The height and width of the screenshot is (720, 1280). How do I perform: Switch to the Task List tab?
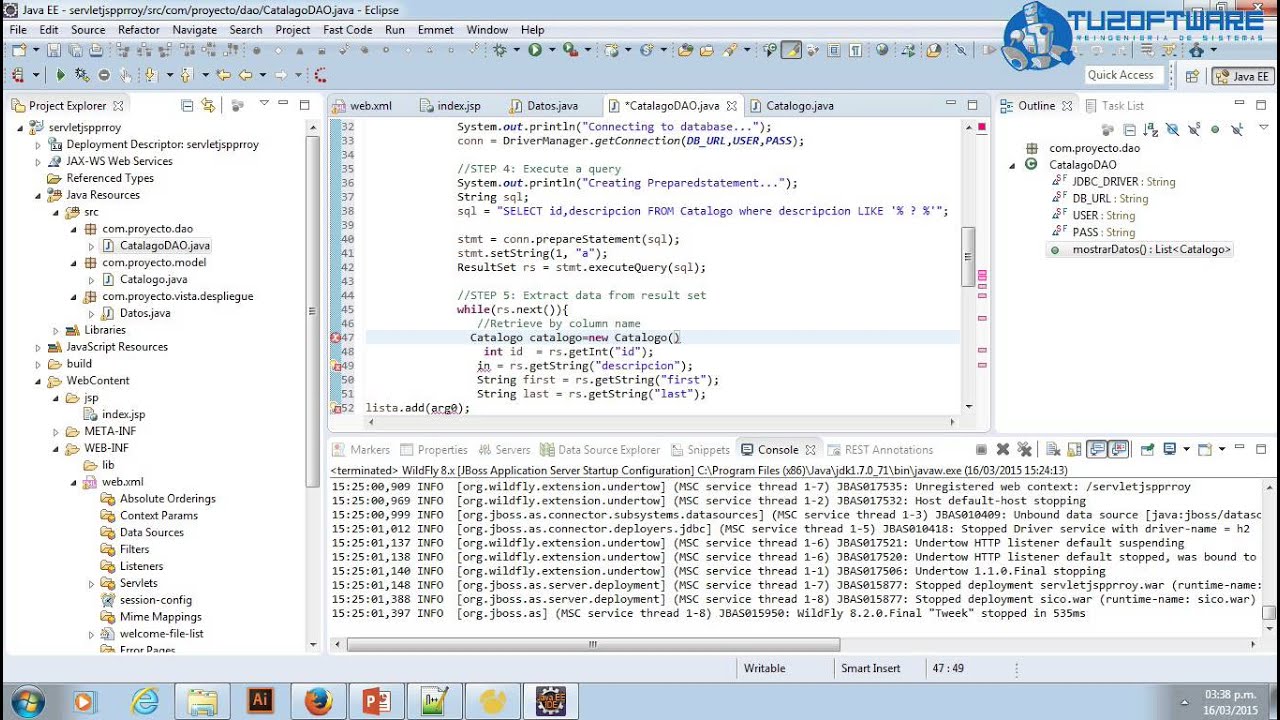(1114, 105)
